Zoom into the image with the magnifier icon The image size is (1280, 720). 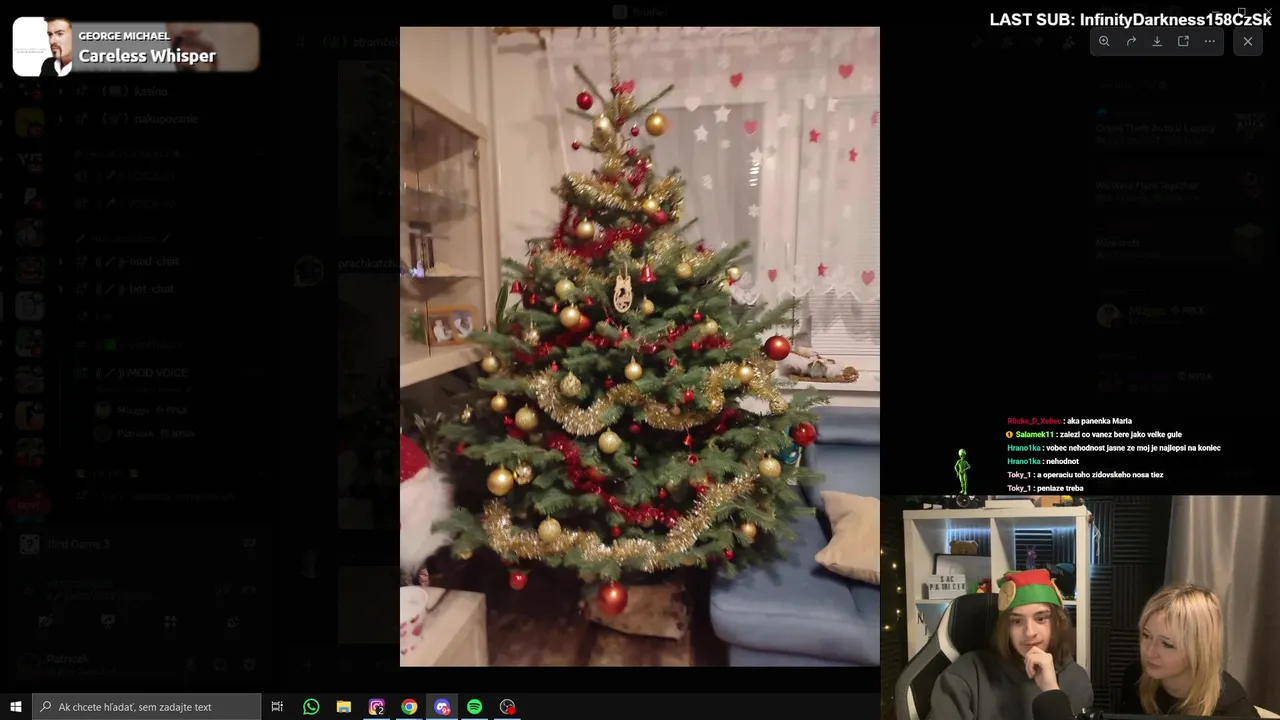[x=1104, y=41]
